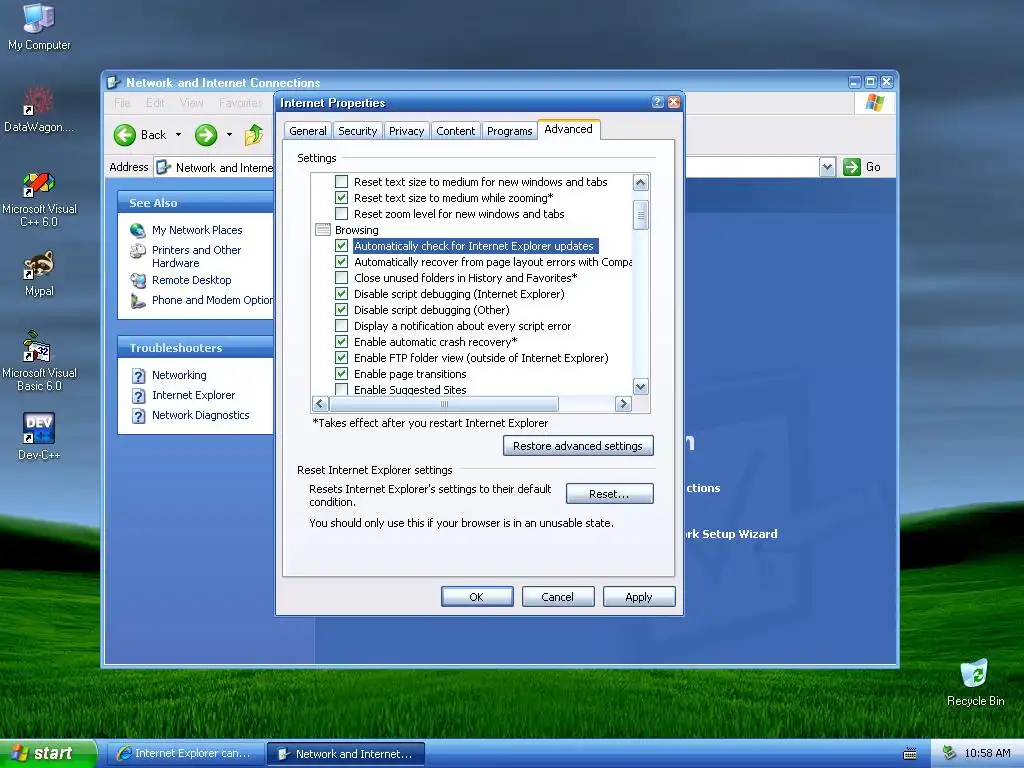Open the DataWagon desktop shortcut
This screenshot has width=1024, height=768.
39,109
